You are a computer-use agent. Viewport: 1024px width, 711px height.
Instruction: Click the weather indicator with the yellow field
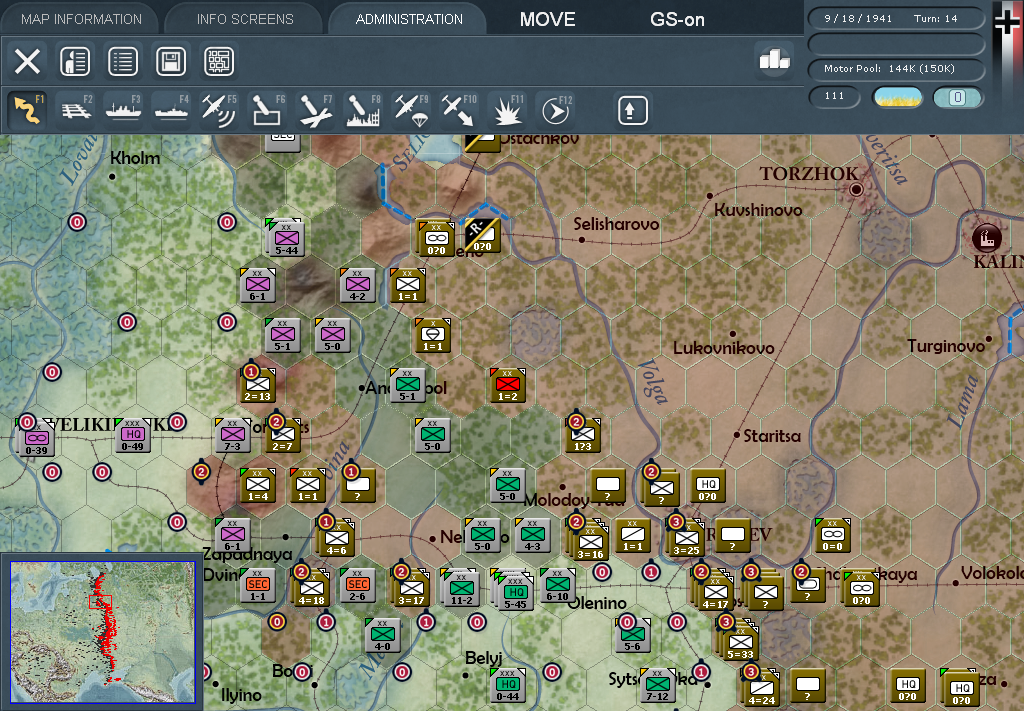pyautogui.click(x=897, y=97)
